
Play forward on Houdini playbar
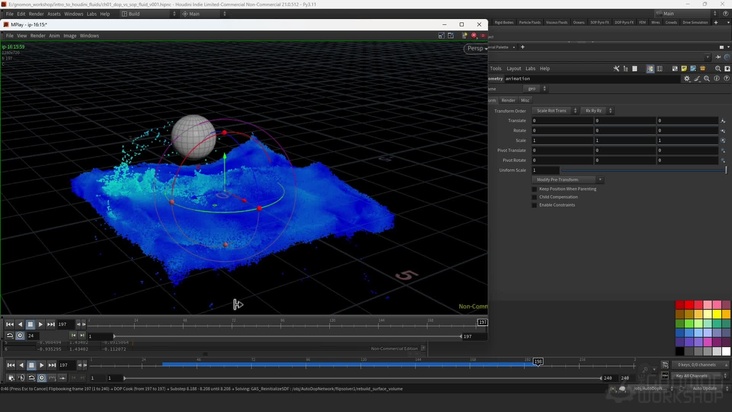[x=42, y=365]
